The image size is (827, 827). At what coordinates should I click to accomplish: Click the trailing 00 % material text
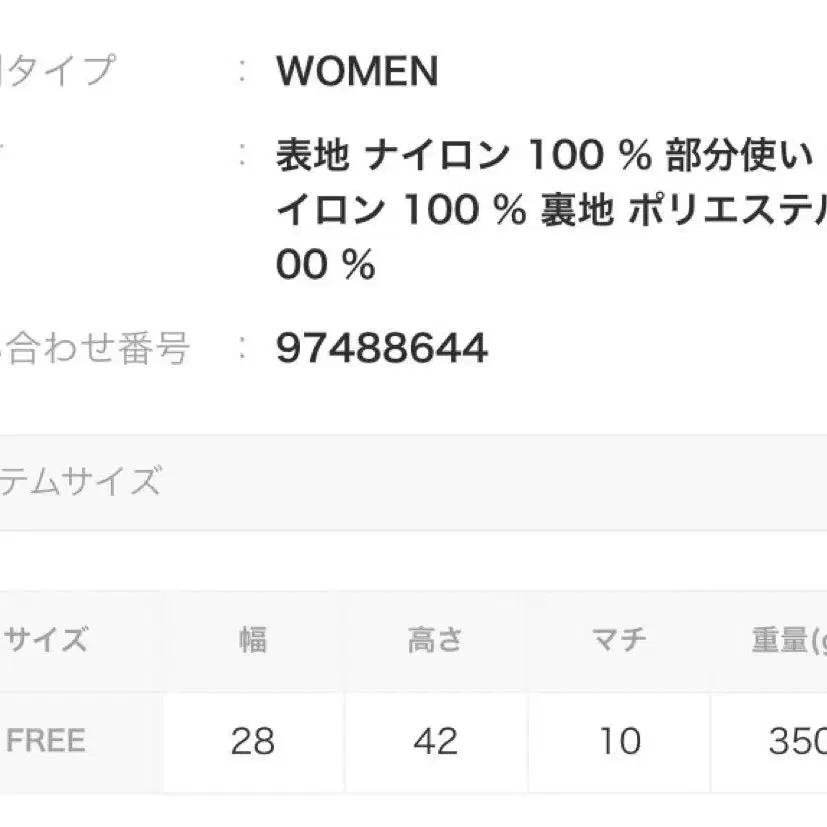pos(325,266)
